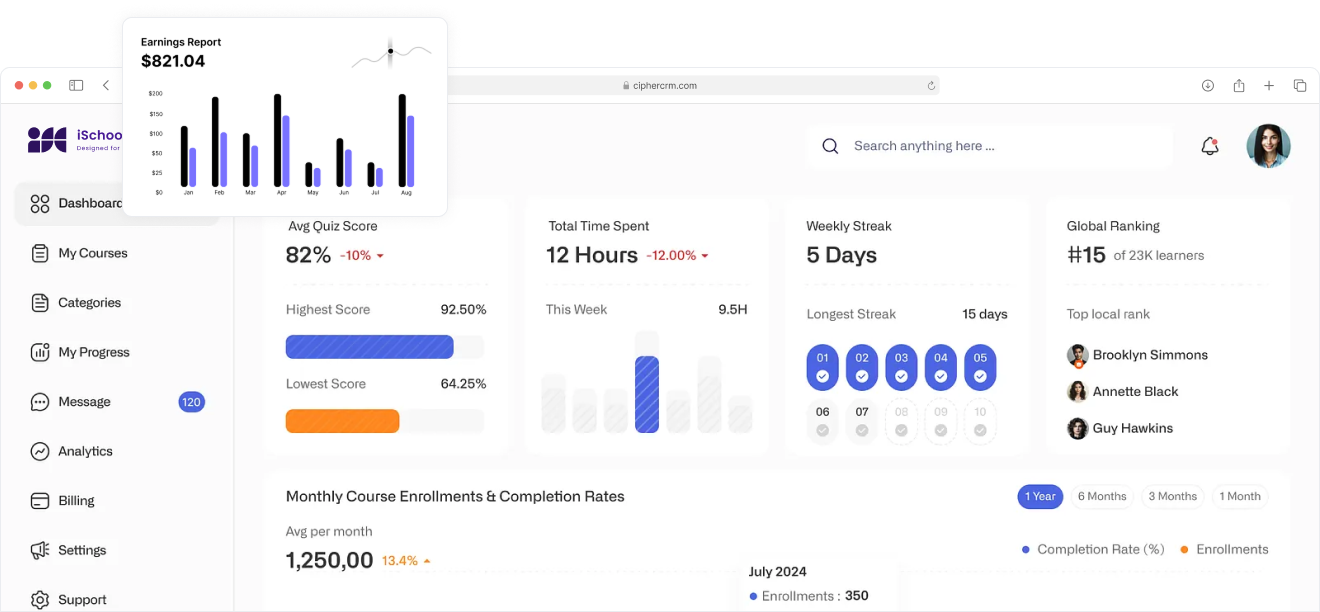Toggle streak day 08 check
This screenshot has height=612, width=1320.
click(901, 431)
